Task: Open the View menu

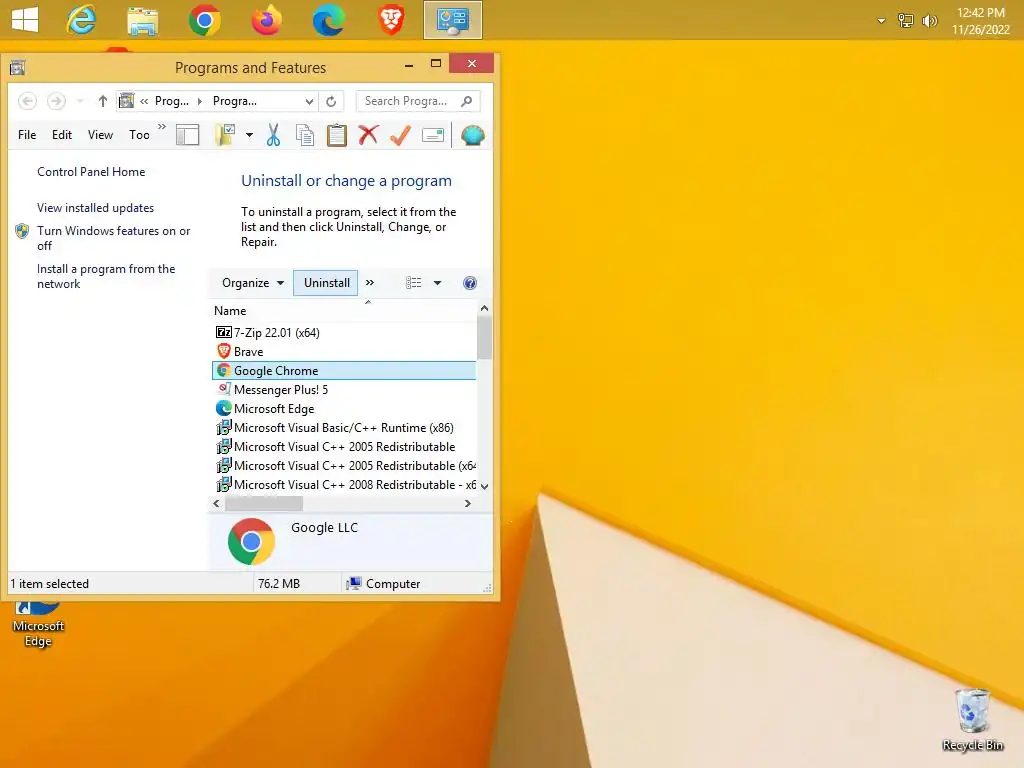Action: [101, 135]
